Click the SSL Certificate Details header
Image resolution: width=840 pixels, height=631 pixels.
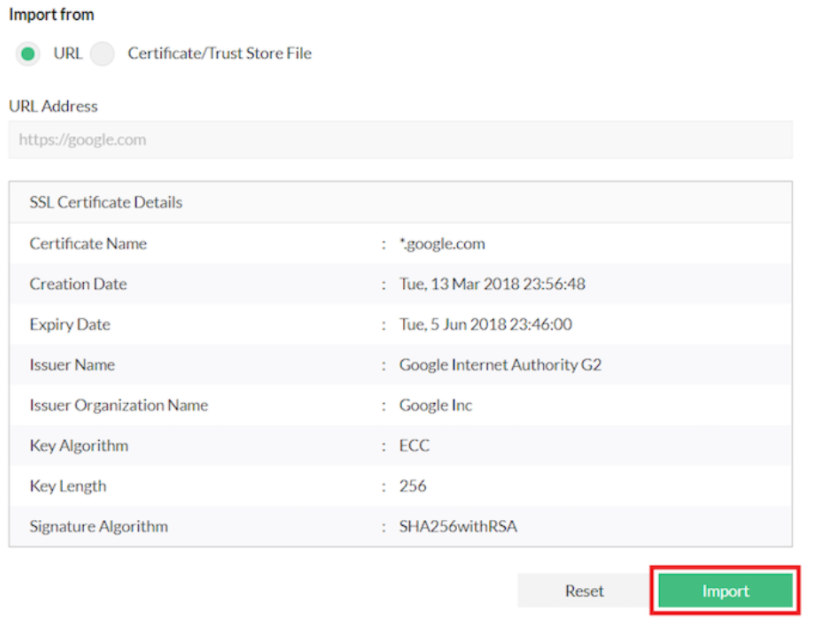tap(106, 202)
